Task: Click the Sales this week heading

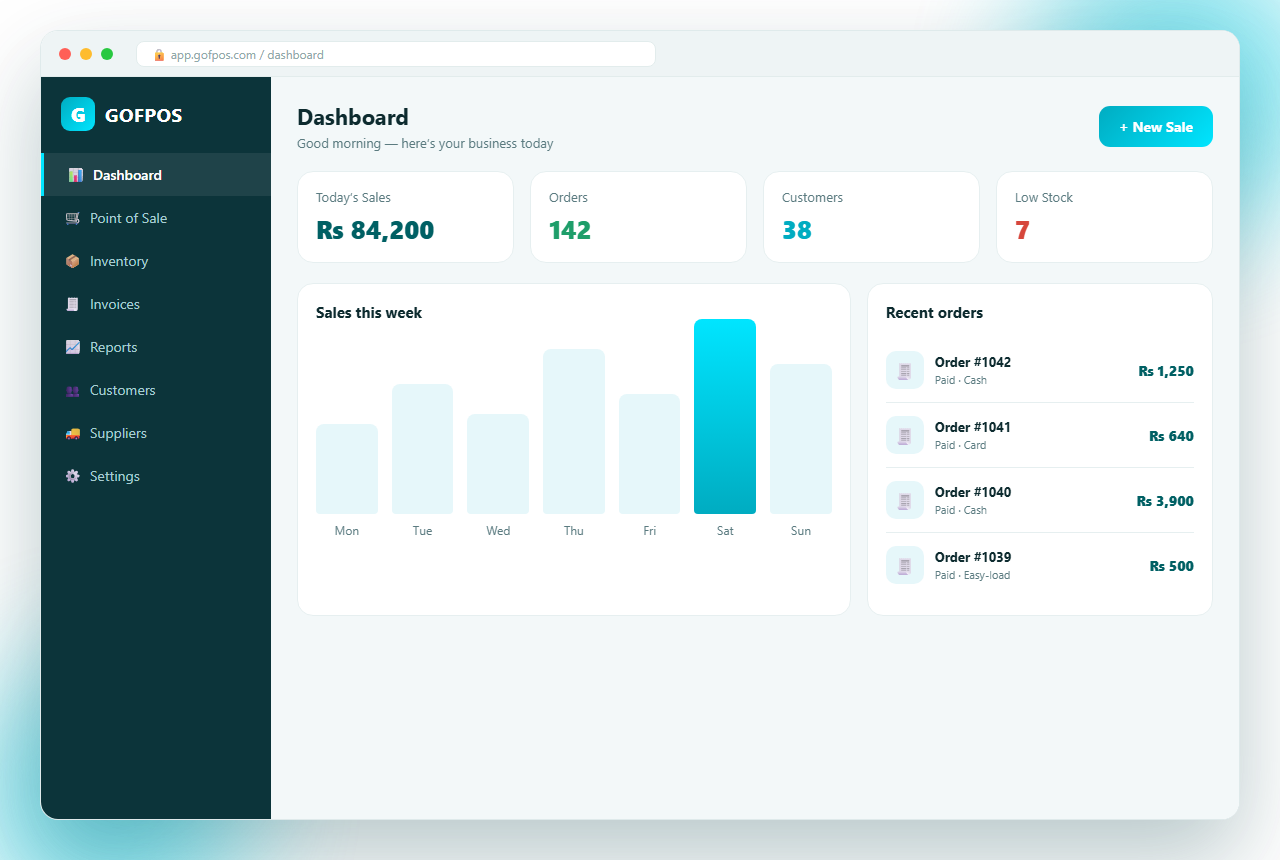Action: point(369,313)
